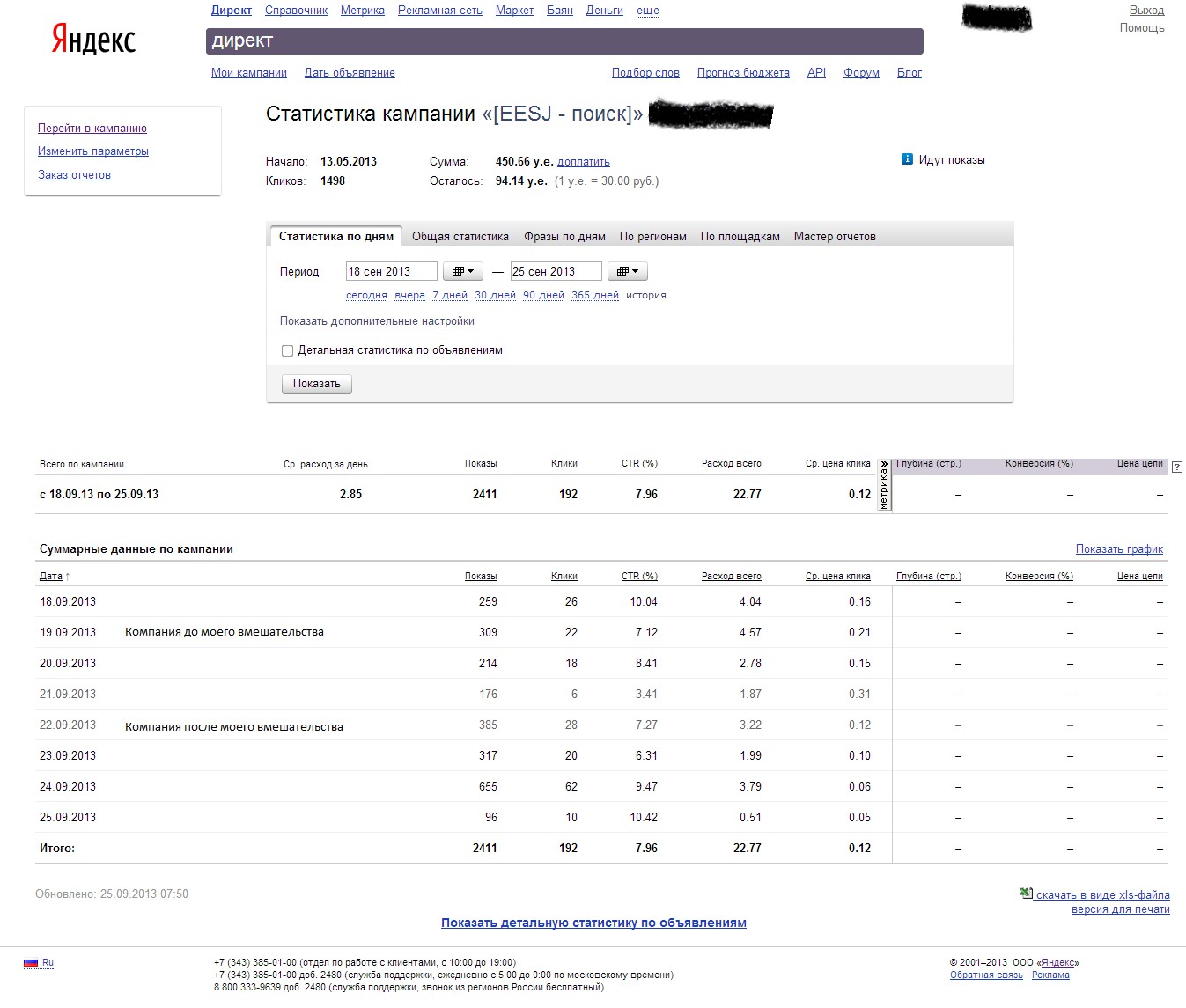This screenshot has height=1008, width=1186.
Task: Download statistics as xls file link
Action: 1103,895
